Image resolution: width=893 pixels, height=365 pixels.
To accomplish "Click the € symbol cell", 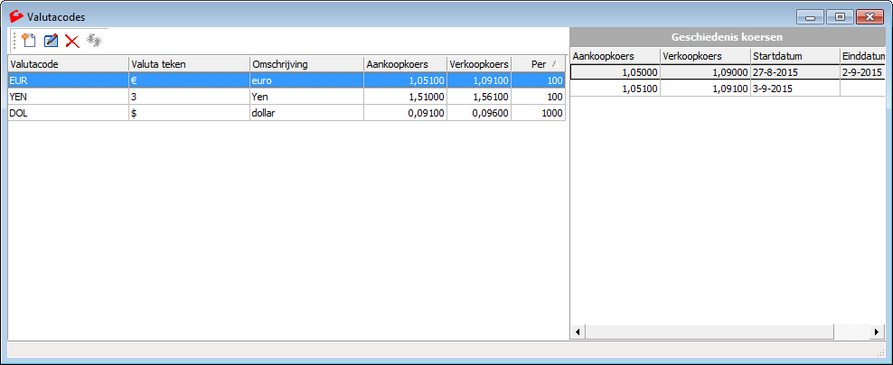I will 189,81.
